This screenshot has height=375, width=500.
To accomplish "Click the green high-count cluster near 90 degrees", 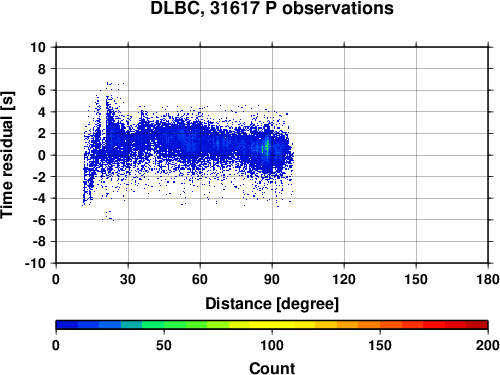I will [266, 147].
